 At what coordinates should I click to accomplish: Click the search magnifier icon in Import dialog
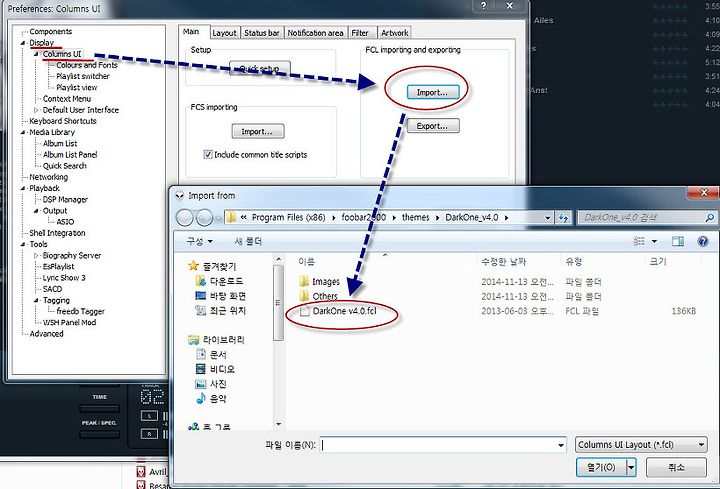[709, 218]
